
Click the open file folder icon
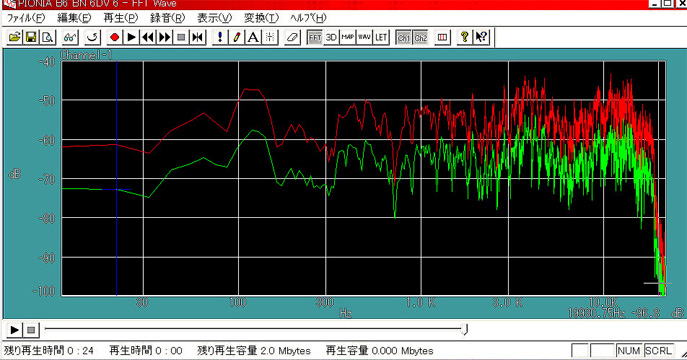(x=14, y=37)
